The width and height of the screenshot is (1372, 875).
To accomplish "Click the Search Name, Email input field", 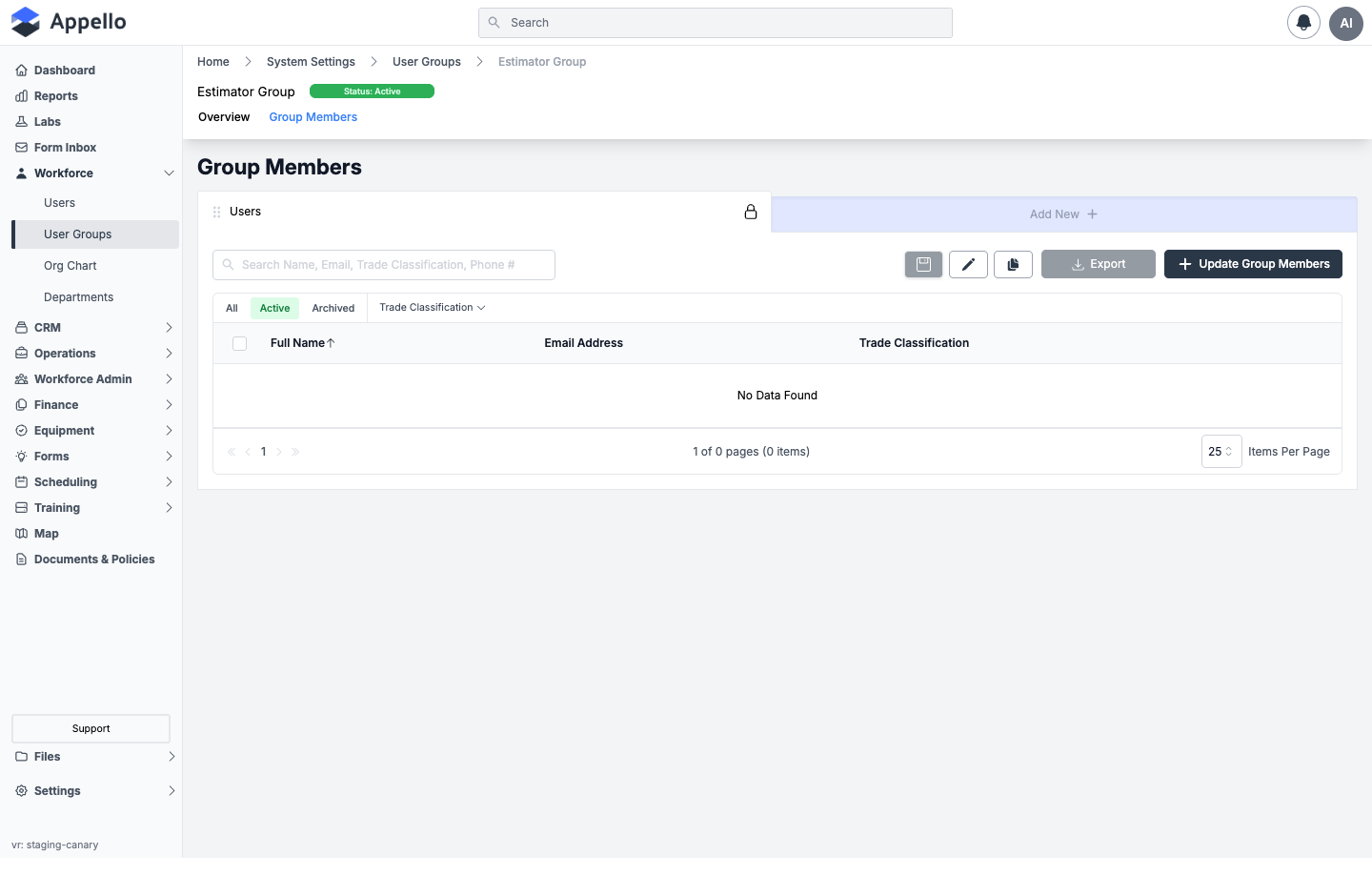I will (x=384, y=265).
